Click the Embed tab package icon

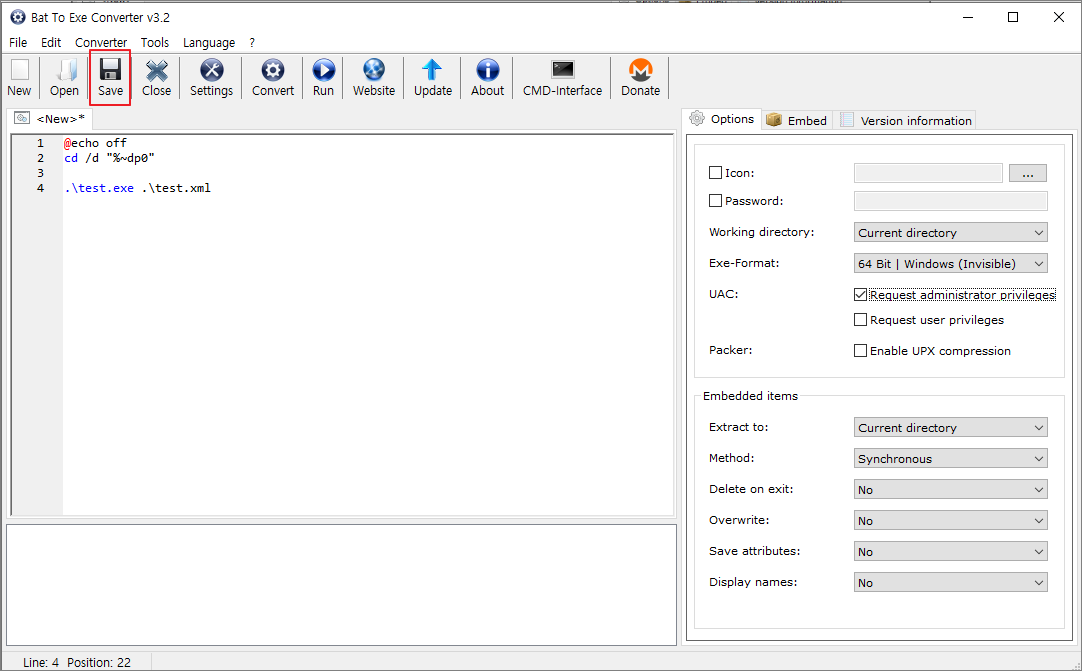click(774, 120)
